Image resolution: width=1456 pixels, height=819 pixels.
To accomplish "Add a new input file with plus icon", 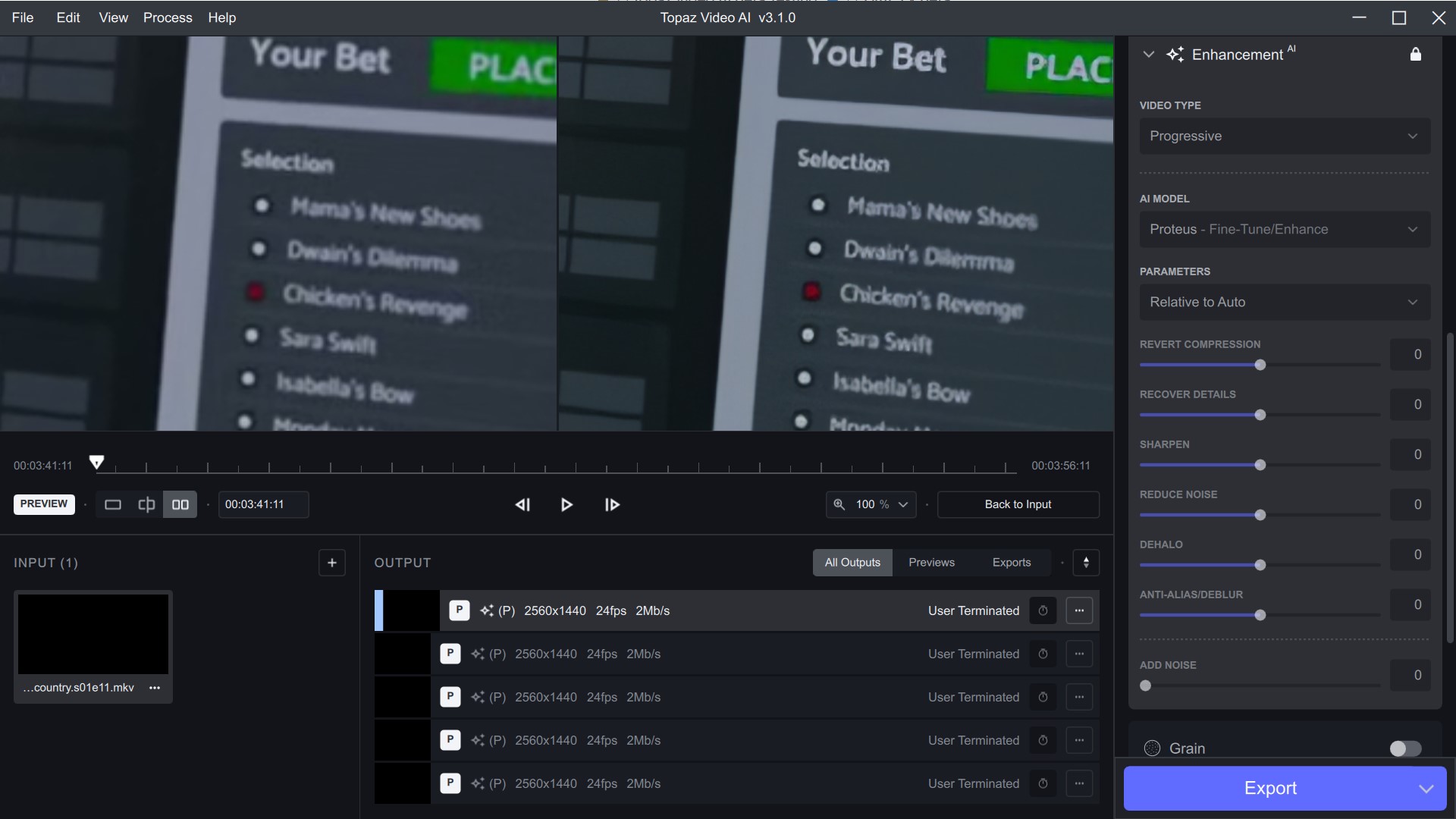I will click(x=331, y=563).
